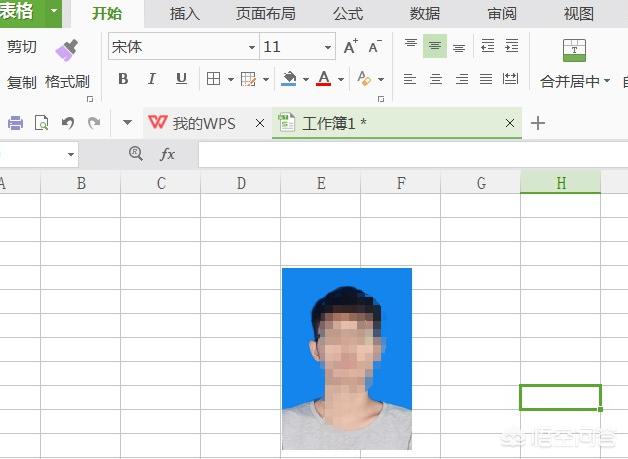Expand draw border dropdown arrow

coord(266,79)
